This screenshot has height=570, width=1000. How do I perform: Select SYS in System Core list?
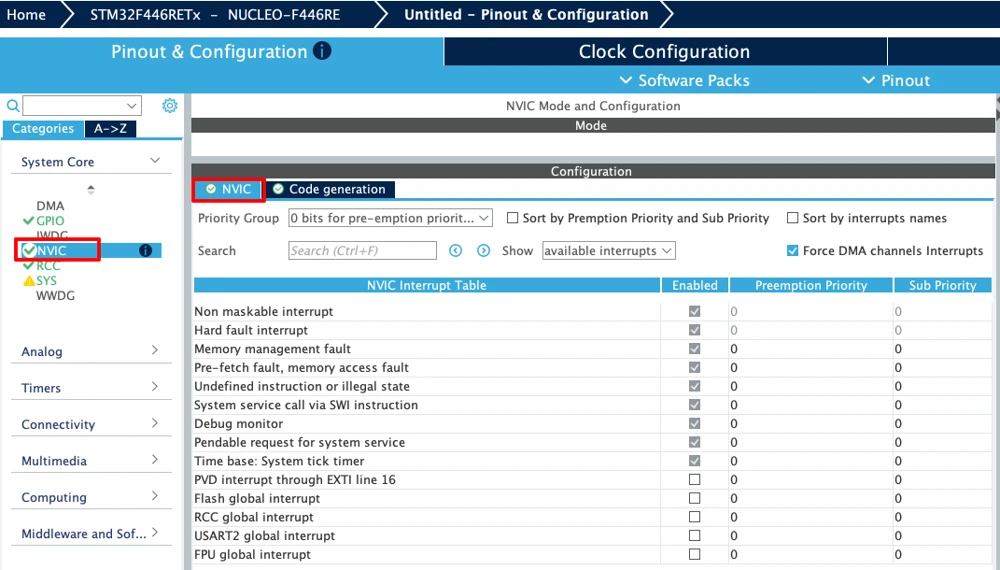click(x=47, y=281)
